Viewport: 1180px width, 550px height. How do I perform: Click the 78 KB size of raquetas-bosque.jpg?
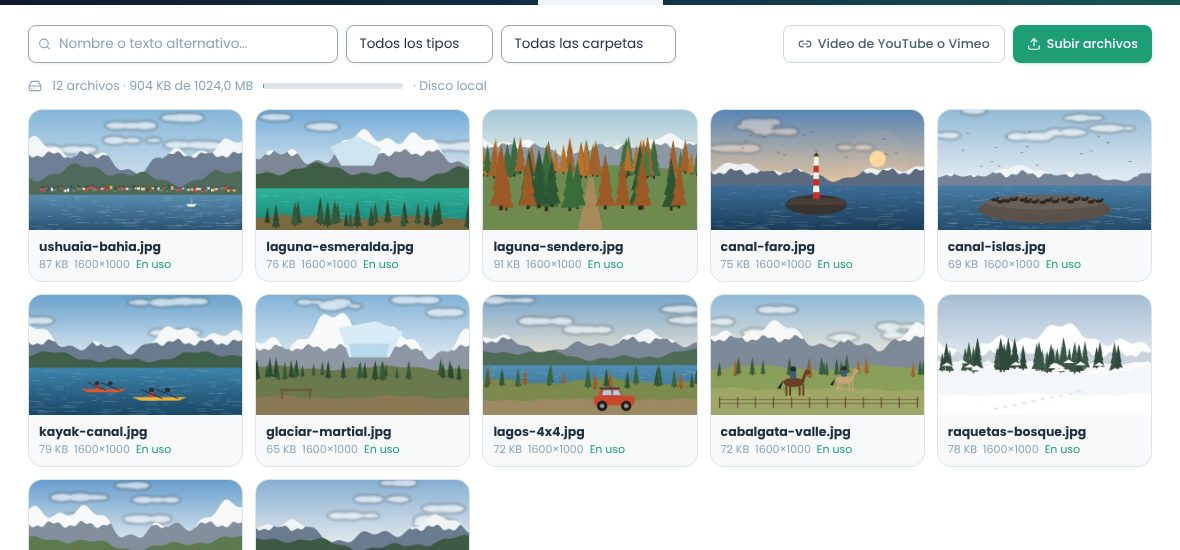coord(962,449)
